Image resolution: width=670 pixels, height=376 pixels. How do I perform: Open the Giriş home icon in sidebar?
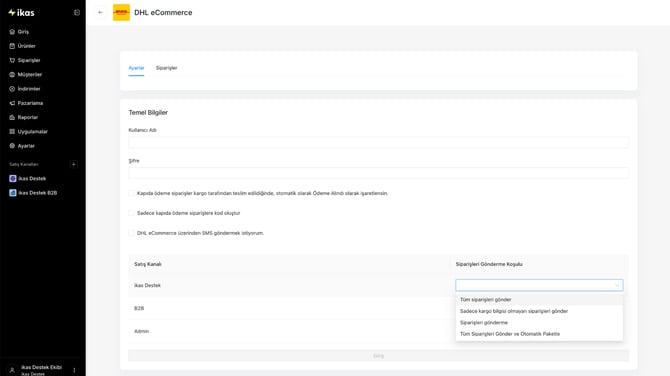(12, 32)
